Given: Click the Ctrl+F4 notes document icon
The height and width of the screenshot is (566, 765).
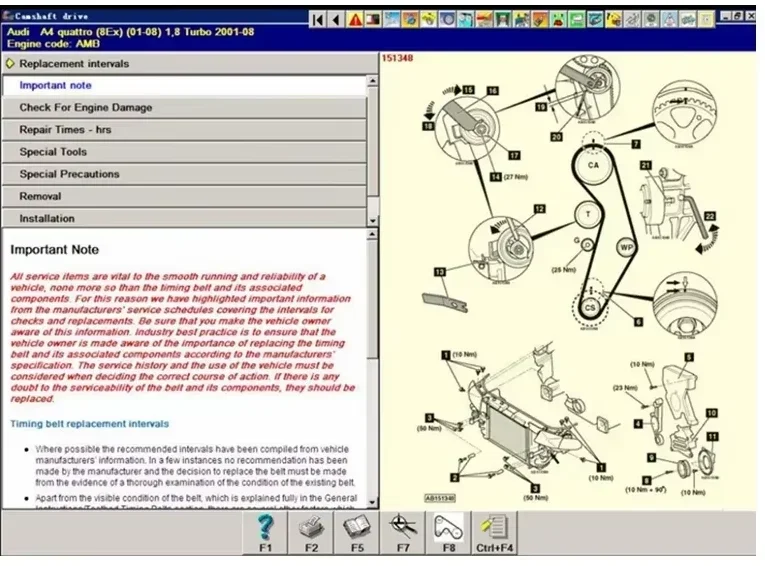Looking at the screenshot, I should pos(495,533).
